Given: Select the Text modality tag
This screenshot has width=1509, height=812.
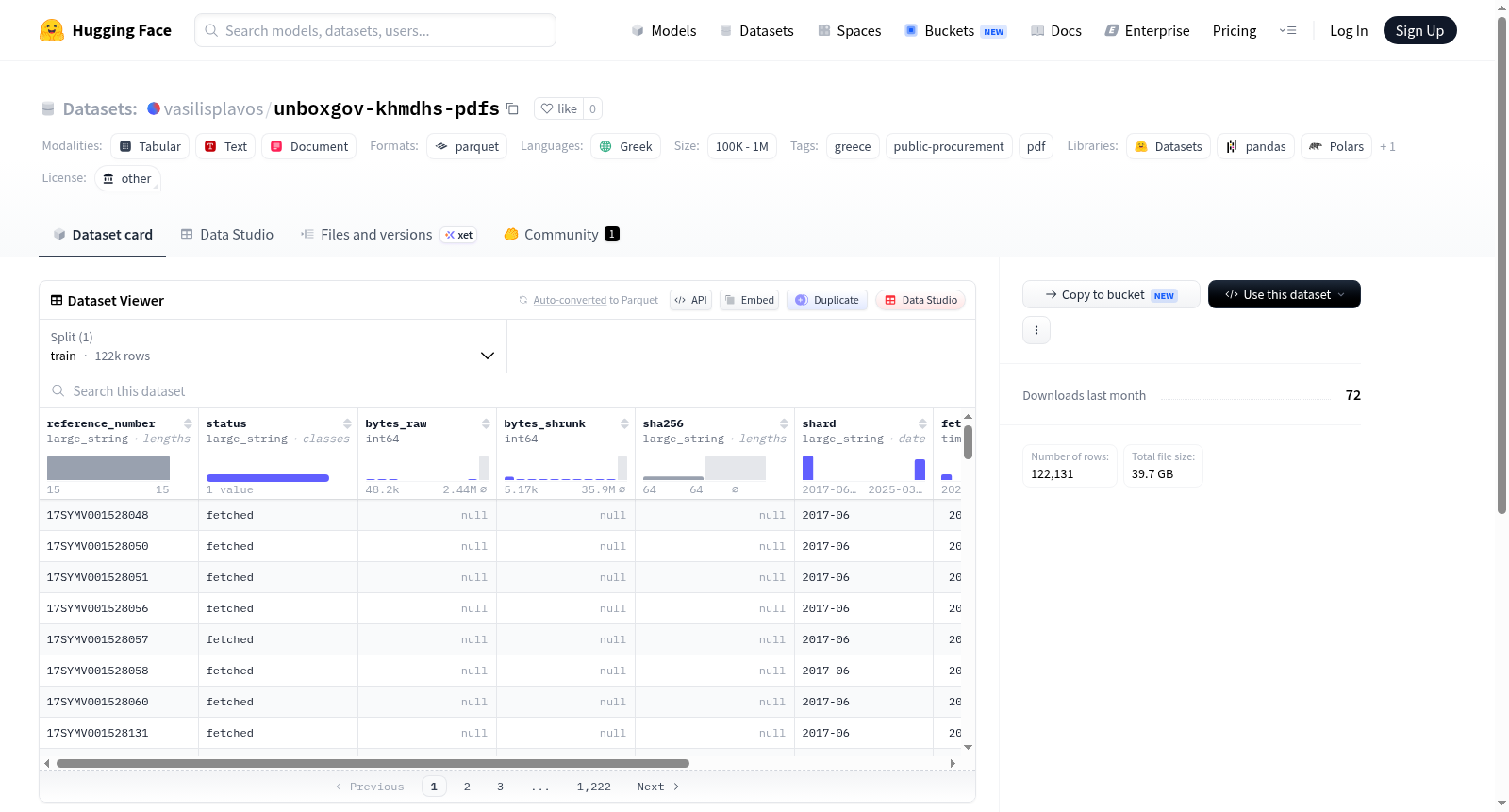Looking at the screenshot, I should click(x=225, y=146).
